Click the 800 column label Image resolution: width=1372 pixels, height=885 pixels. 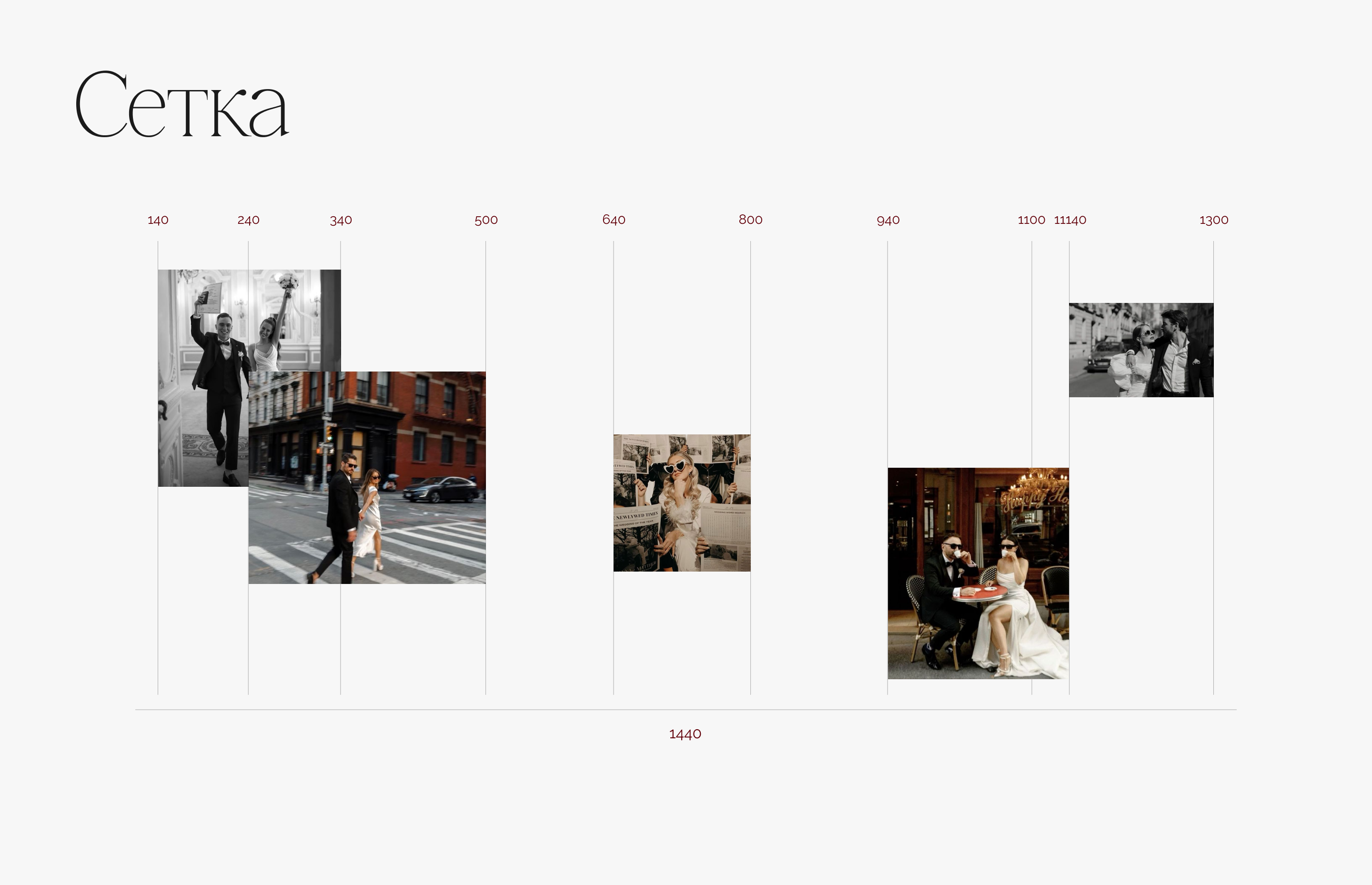pyautogui.click(x=751, y=220)
